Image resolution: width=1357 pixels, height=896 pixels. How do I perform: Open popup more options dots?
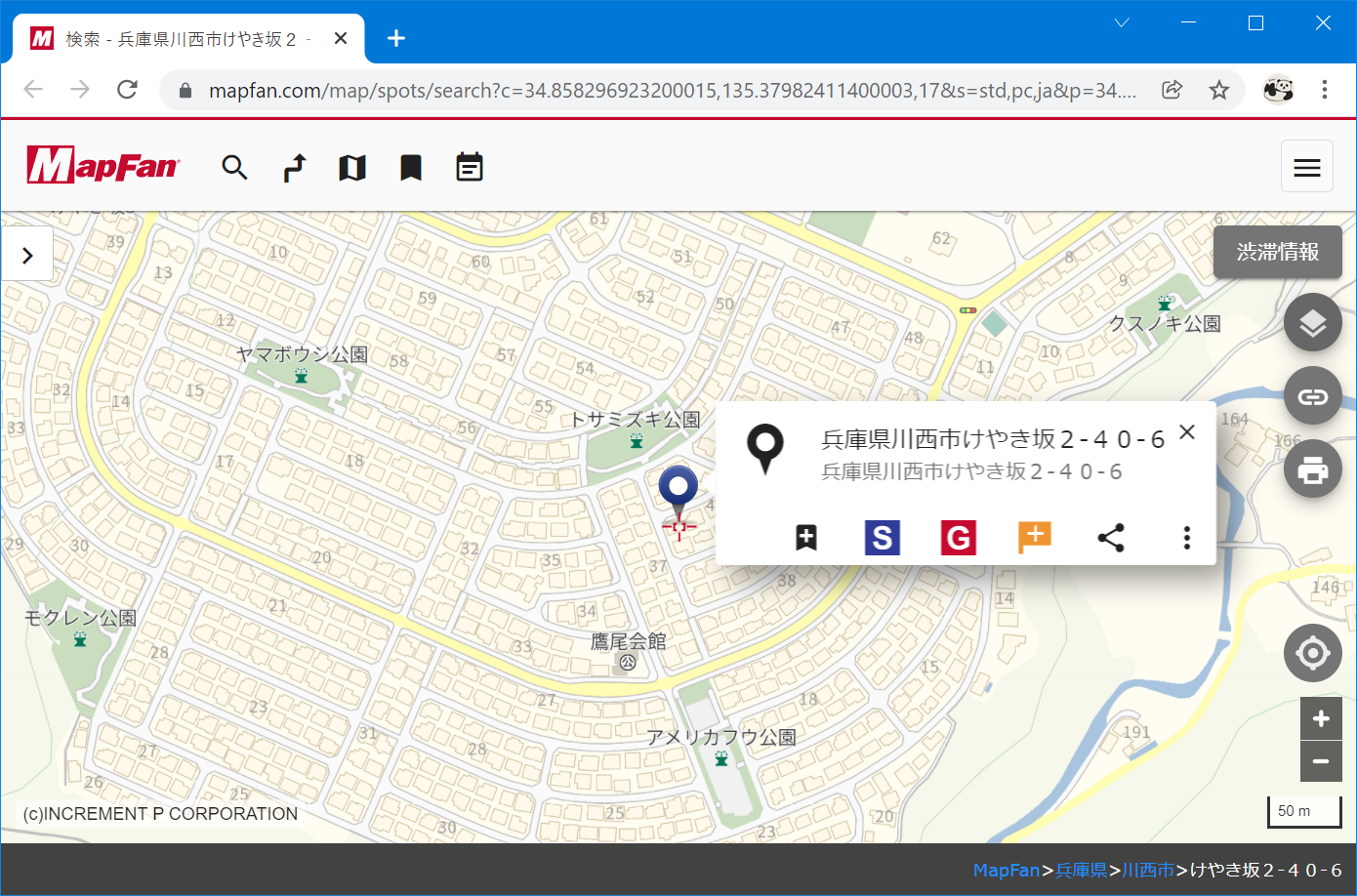[1187, 538]
